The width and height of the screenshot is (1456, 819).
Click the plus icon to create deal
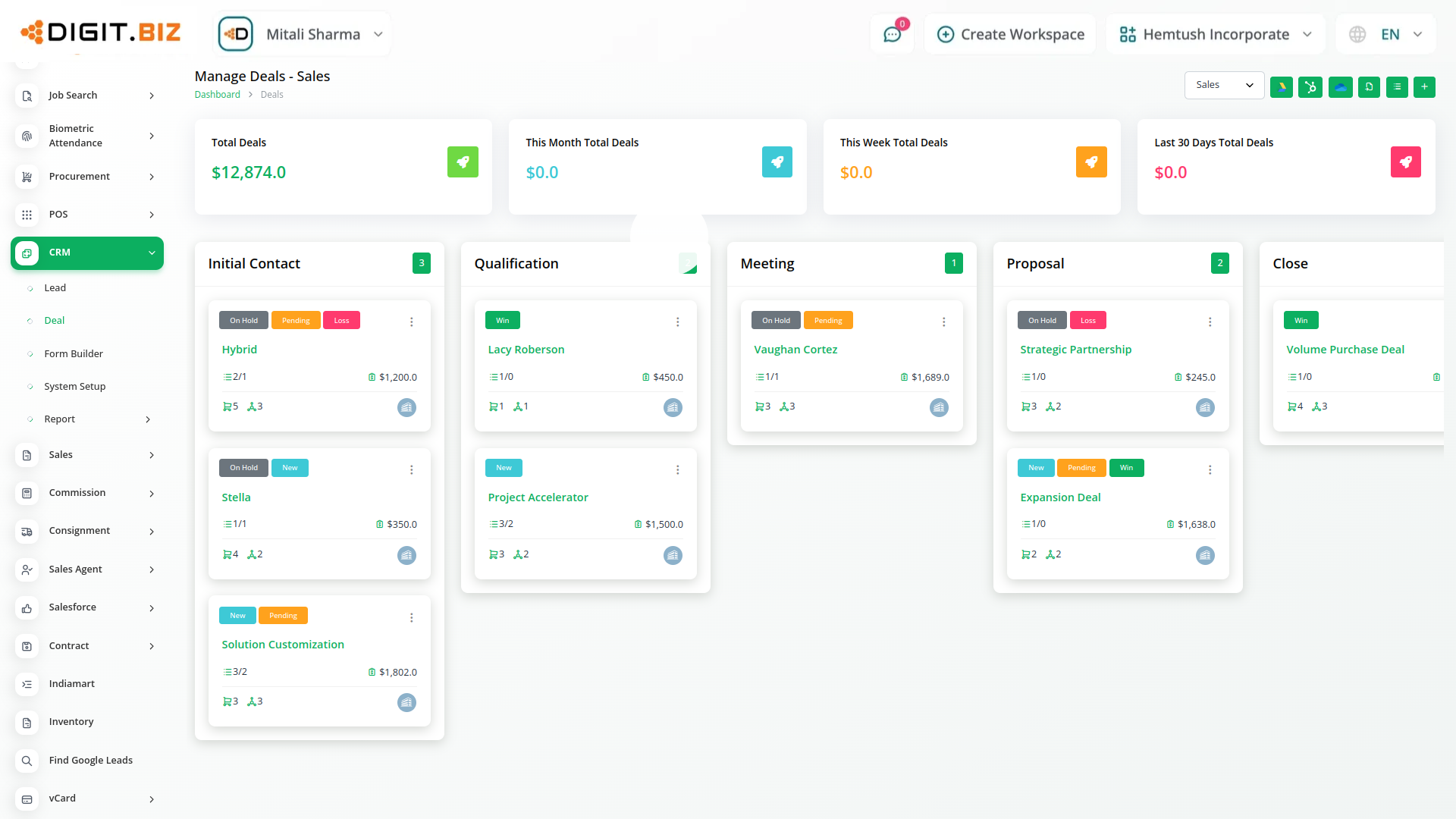click(1424, 87)
